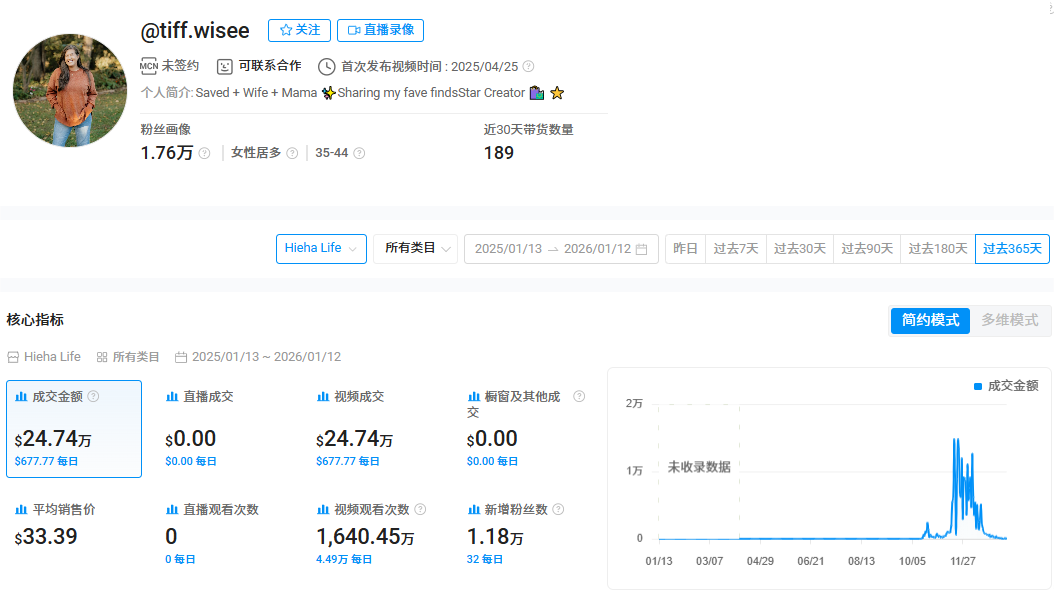Click the briefcase icon in 个人简介 line
1054x597 pixels.
click(536, 92)
